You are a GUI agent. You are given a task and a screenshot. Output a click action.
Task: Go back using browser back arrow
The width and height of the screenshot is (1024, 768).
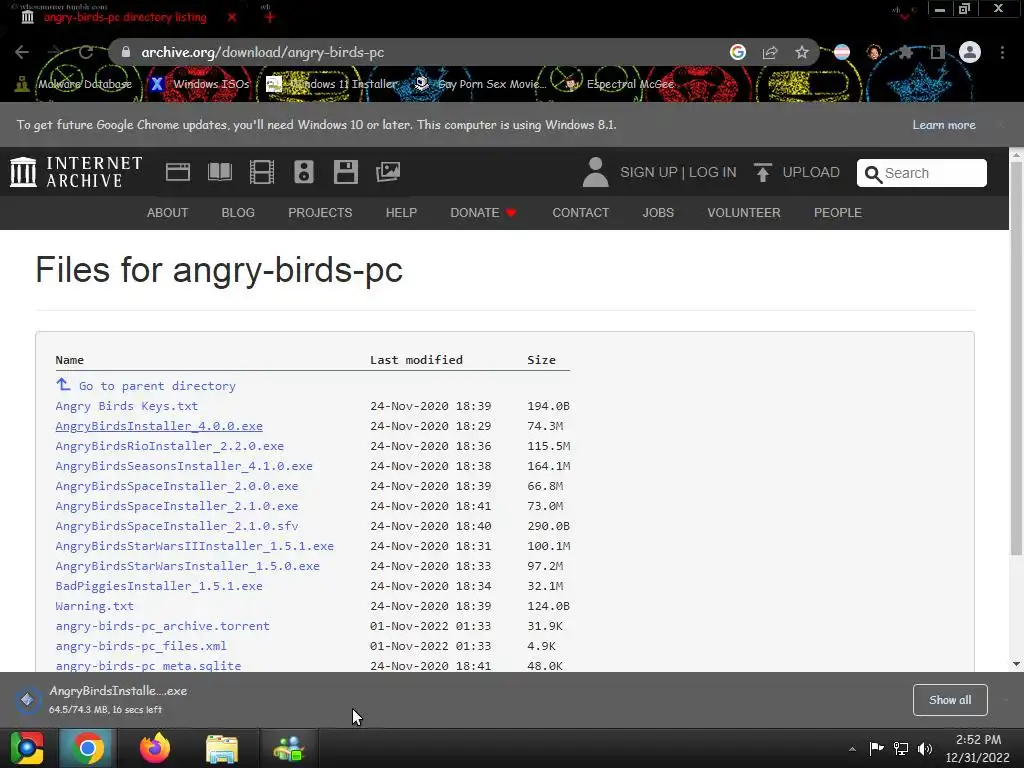click(22, 52)
